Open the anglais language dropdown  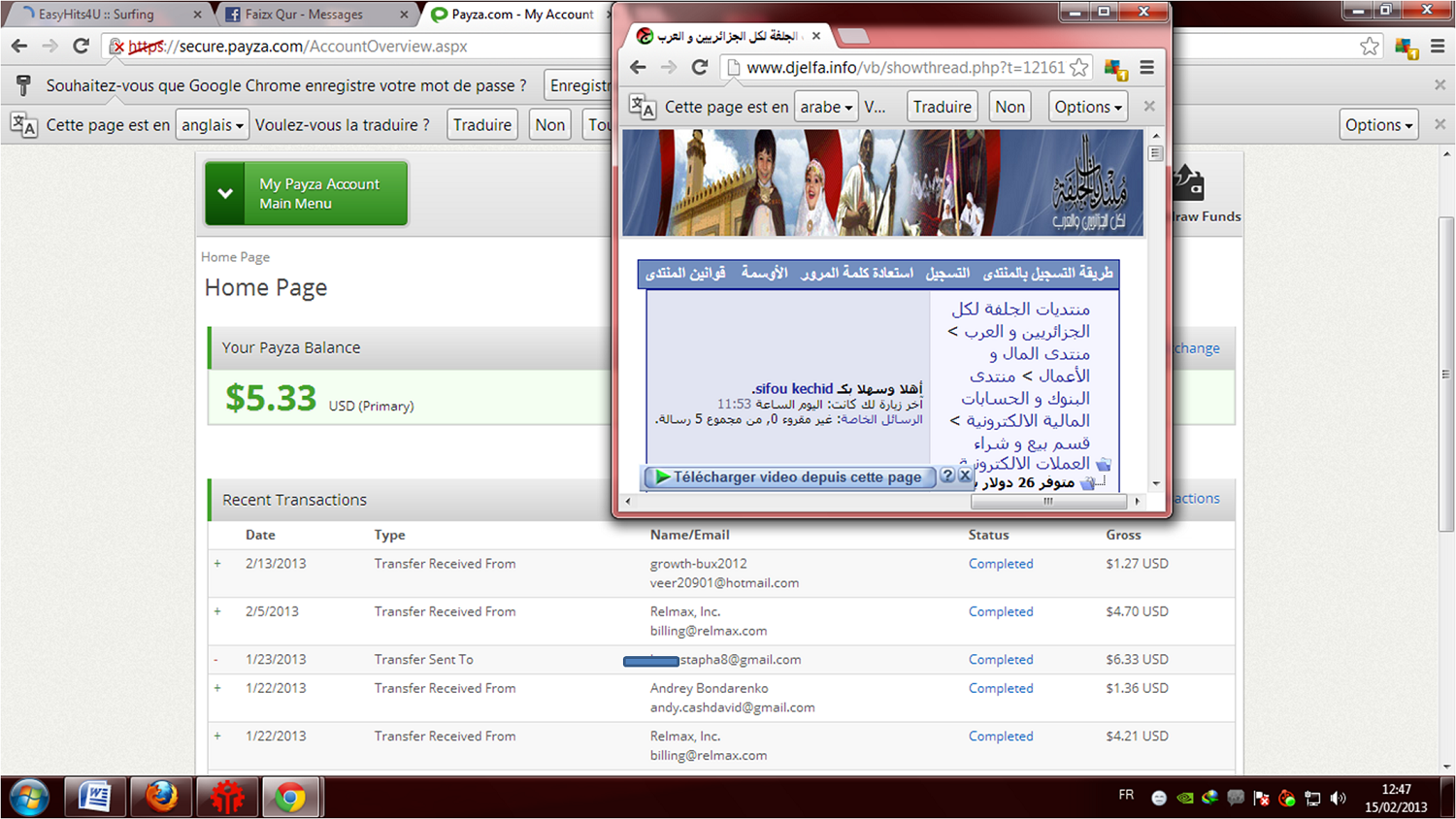click(x=212, y=124)
